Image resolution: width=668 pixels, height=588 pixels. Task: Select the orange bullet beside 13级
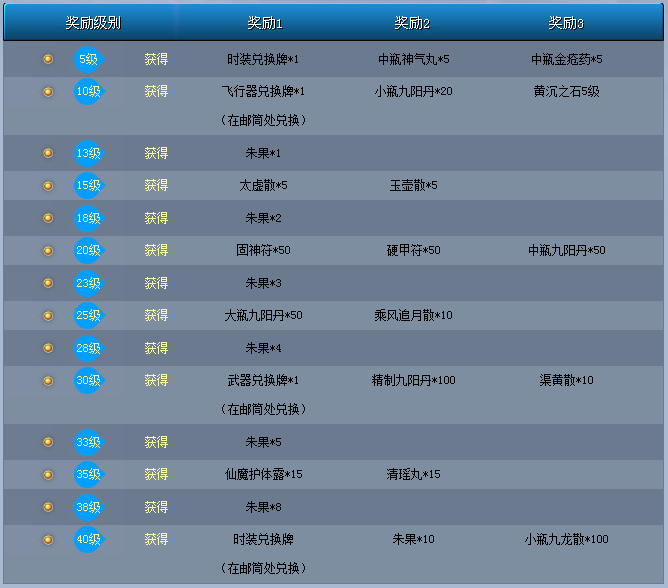pos(47,153)
